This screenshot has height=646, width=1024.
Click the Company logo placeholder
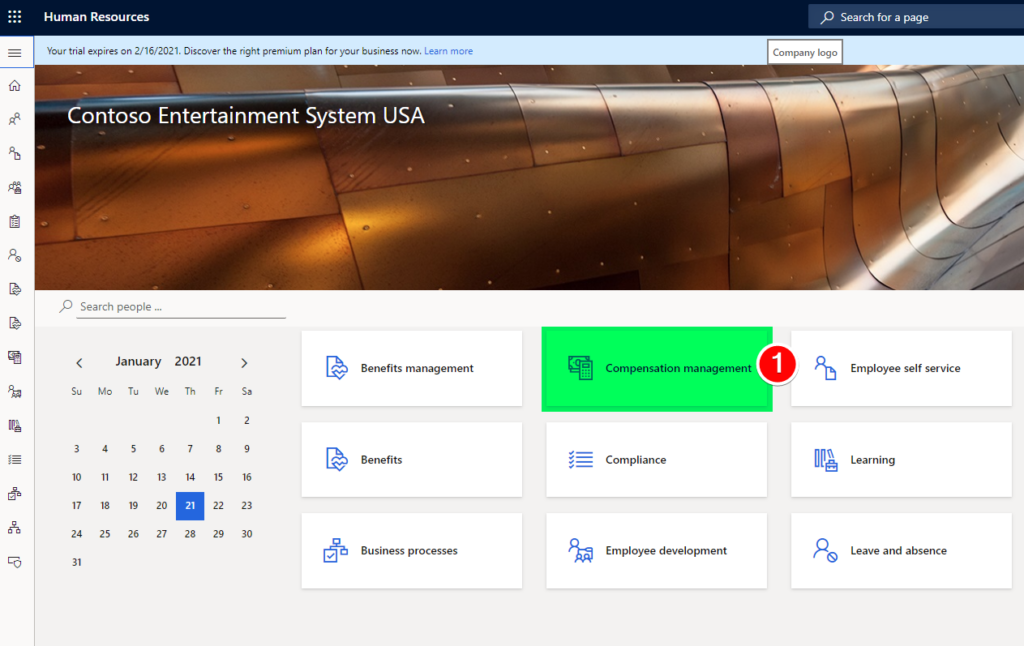click(x=805, y=52)
